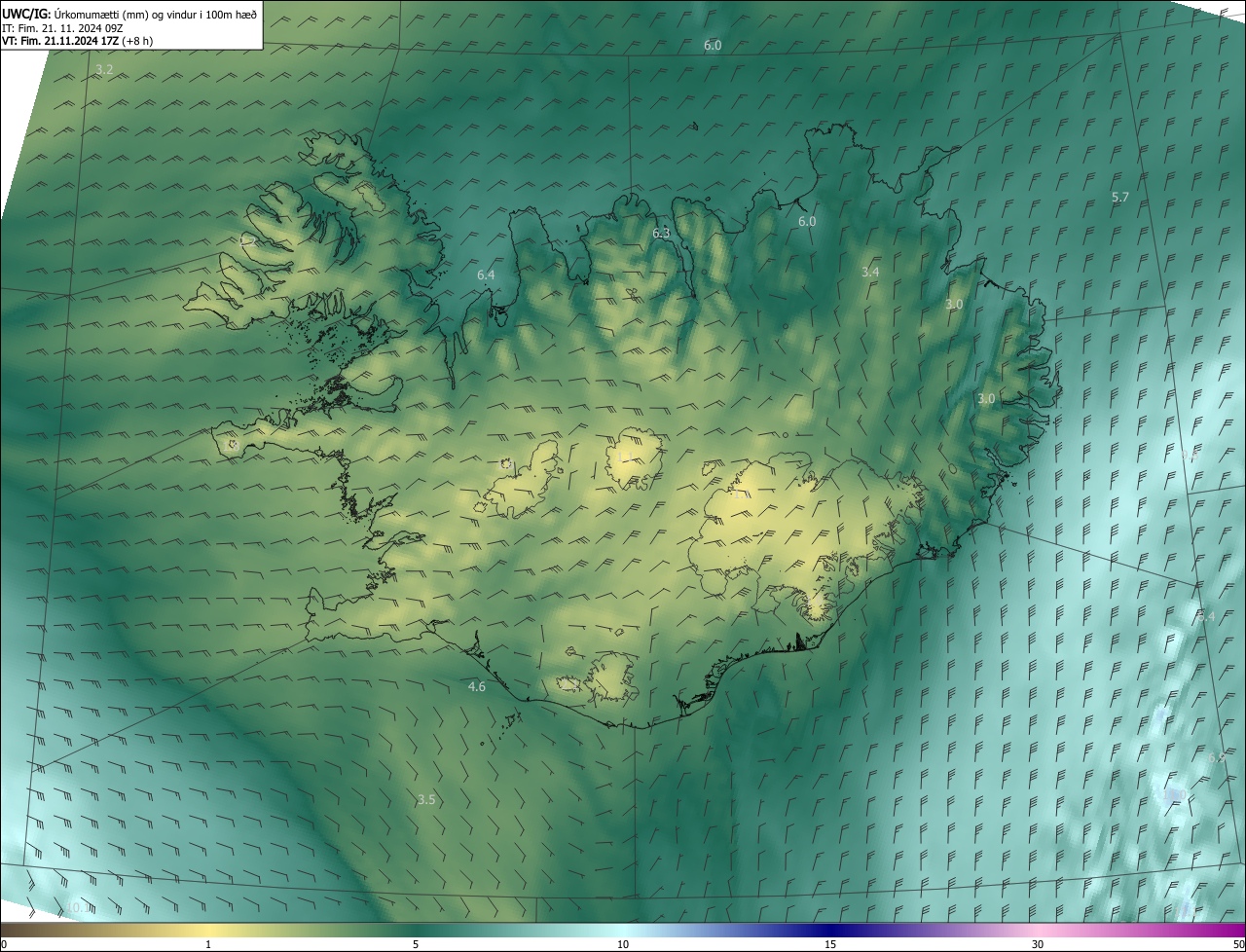Viewport: 1246px width, 952px height.
Task: Pick the "3.4" value label on the map
Action: point(870,272)
